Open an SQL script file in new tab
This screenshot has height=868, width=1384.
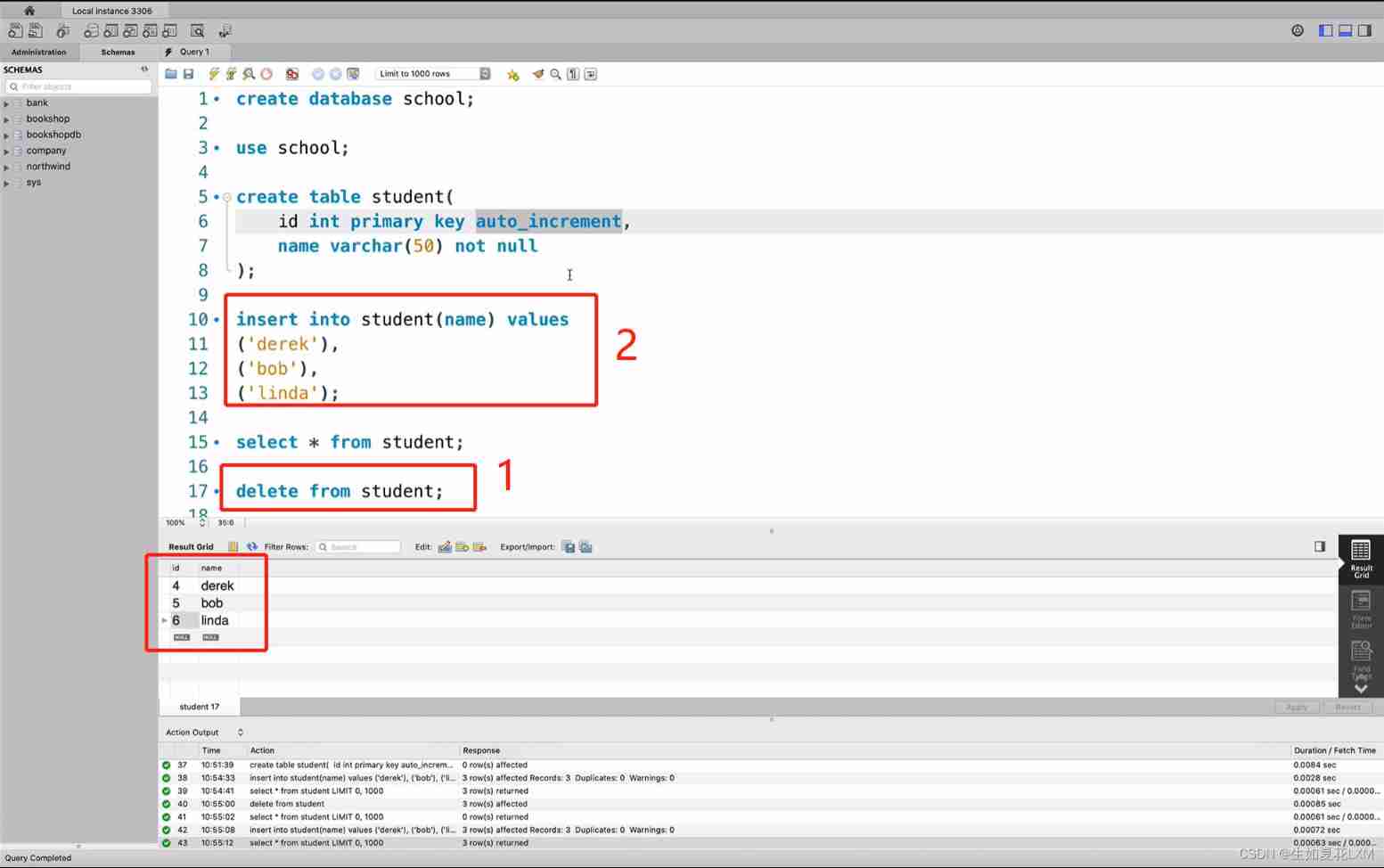coord(35,31)
